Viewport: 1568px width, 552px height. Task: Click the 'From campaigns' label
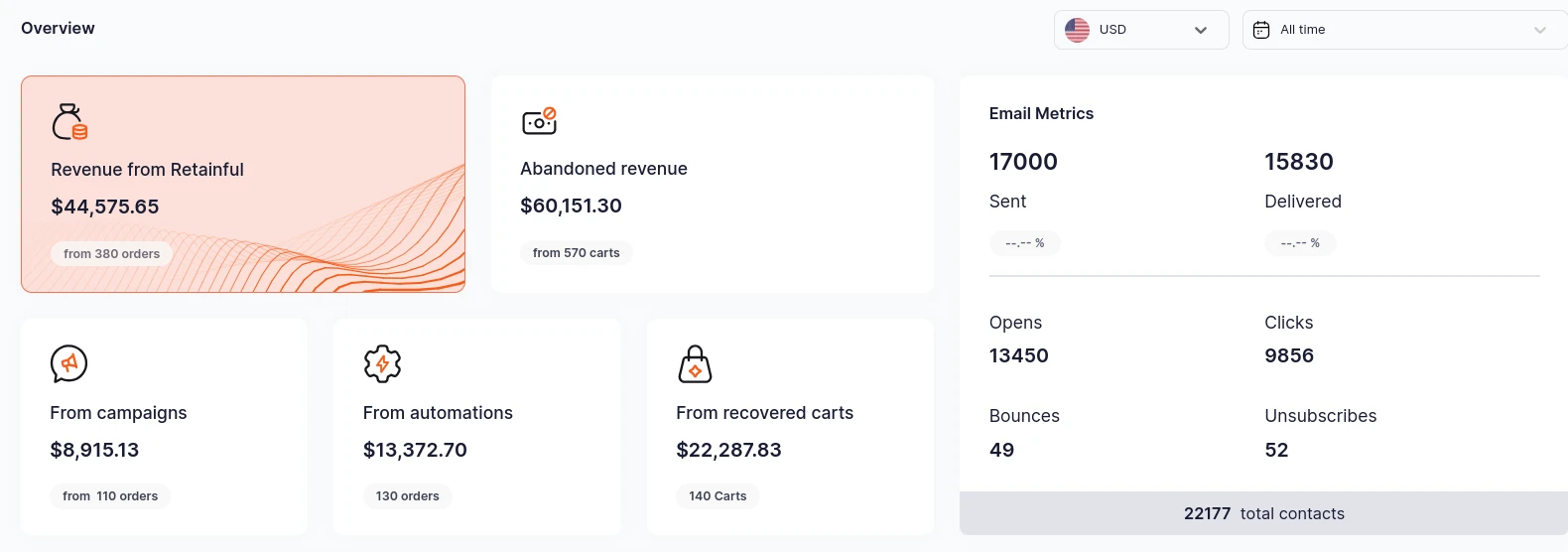pyautogui.click(x=118, y=413)
